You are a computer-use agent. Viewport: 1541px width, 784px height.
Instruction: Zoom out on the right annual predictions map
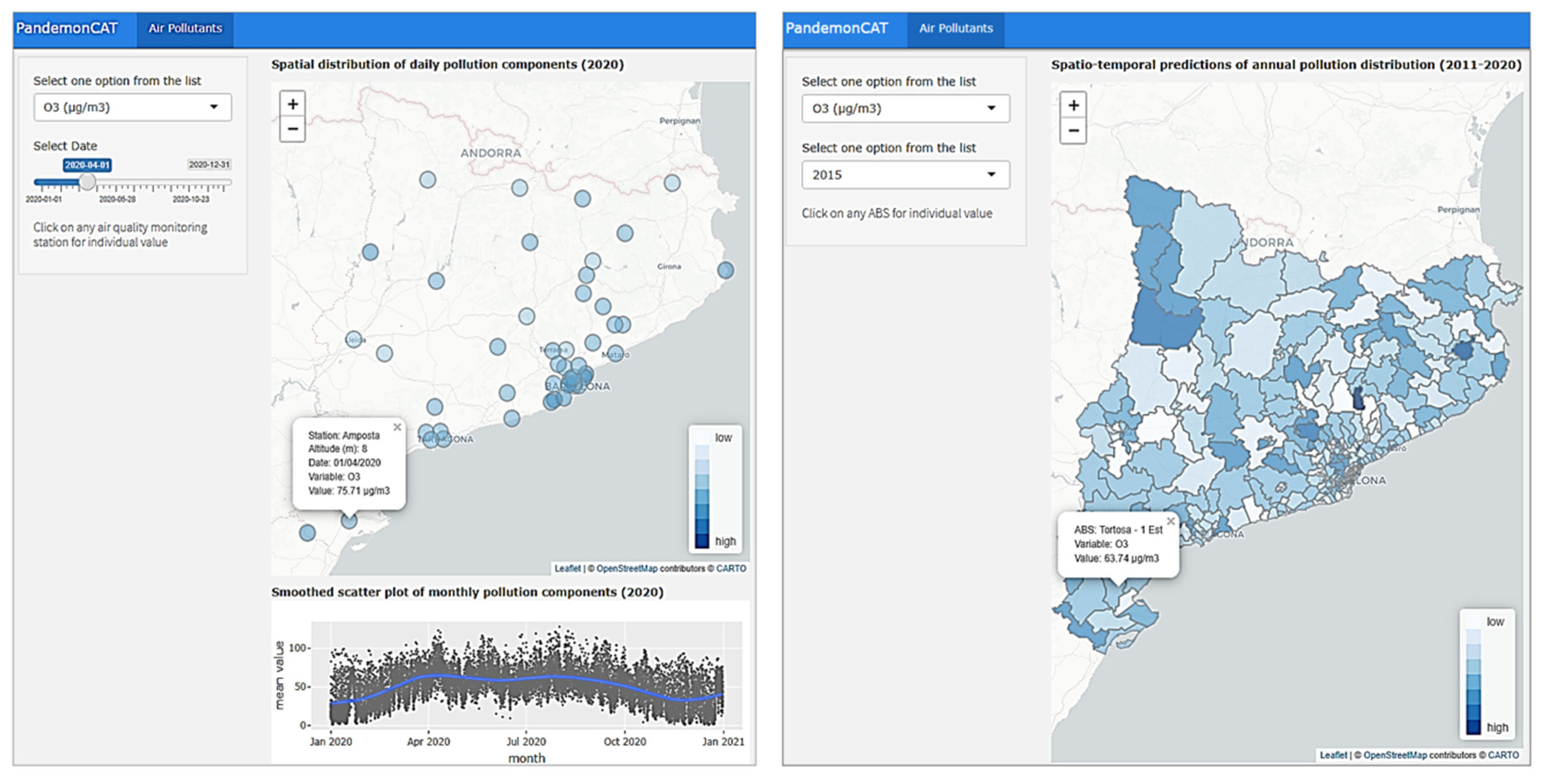click(x=1073, y=130)
